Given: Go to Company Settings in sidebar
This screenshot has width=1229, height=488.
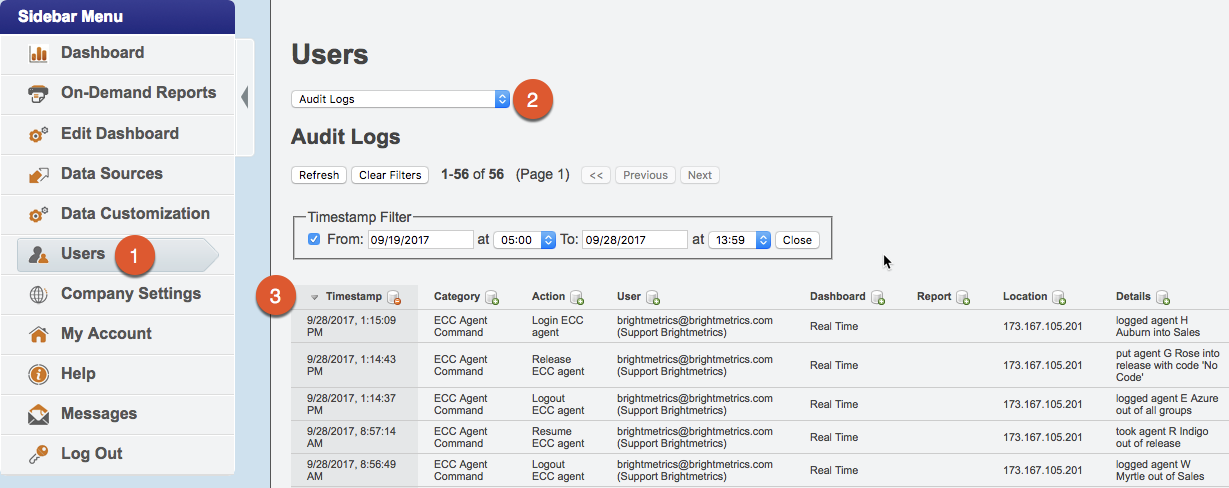Looking at the screenshot, I should click(130, 294).
